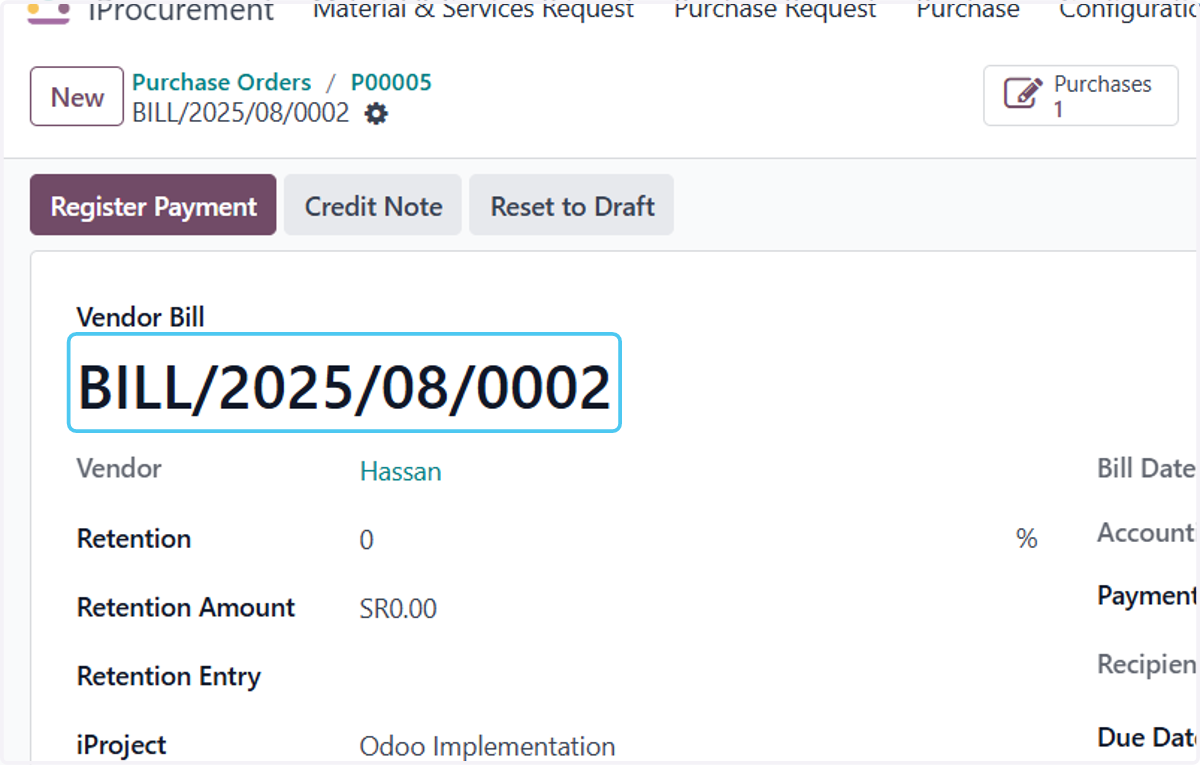
Task: Click the Credit Note button
Action: (373, 205)
